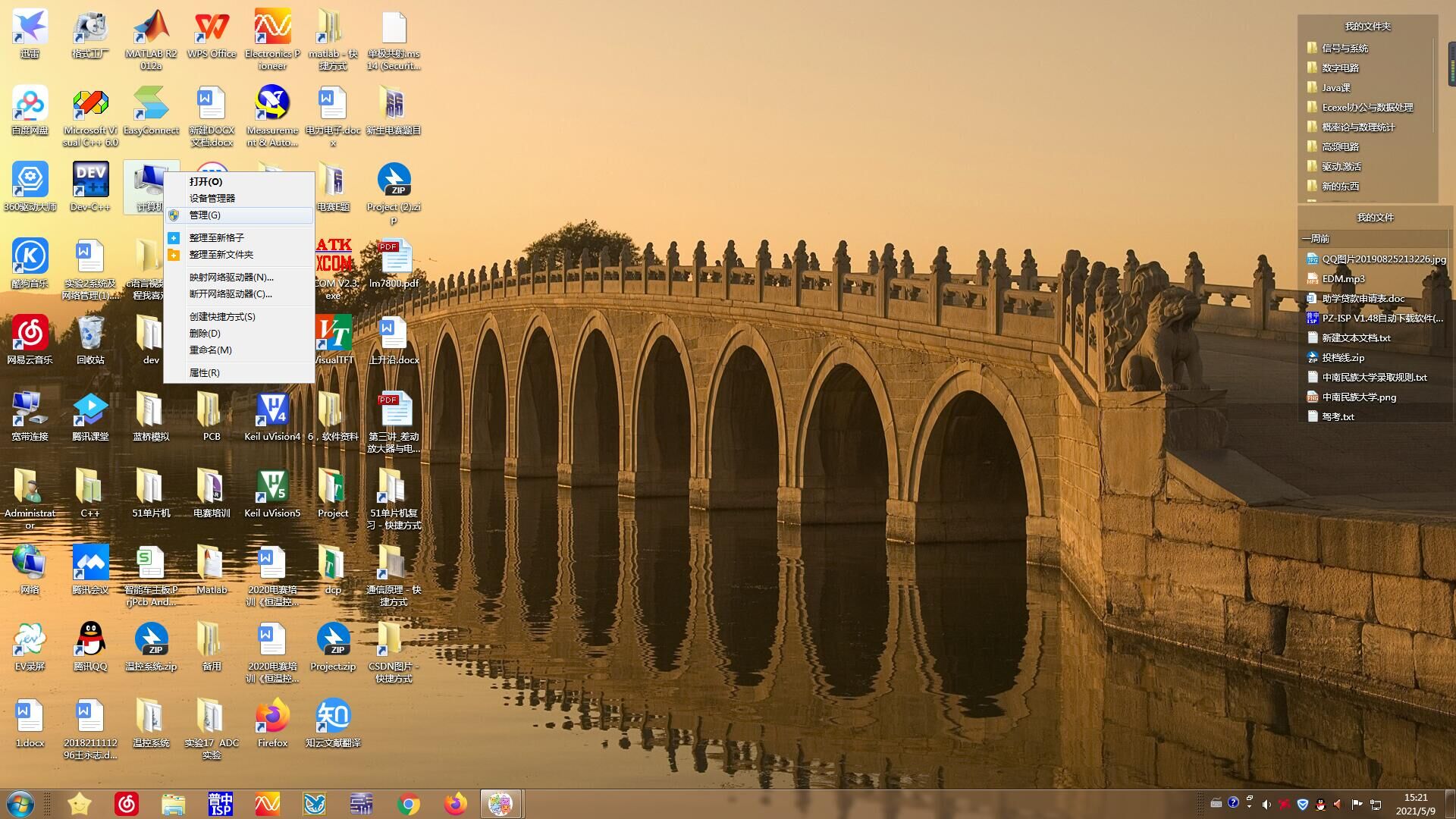
Task: Open Windows Explorer from taskbar
Action: click(x=173, y=804)
